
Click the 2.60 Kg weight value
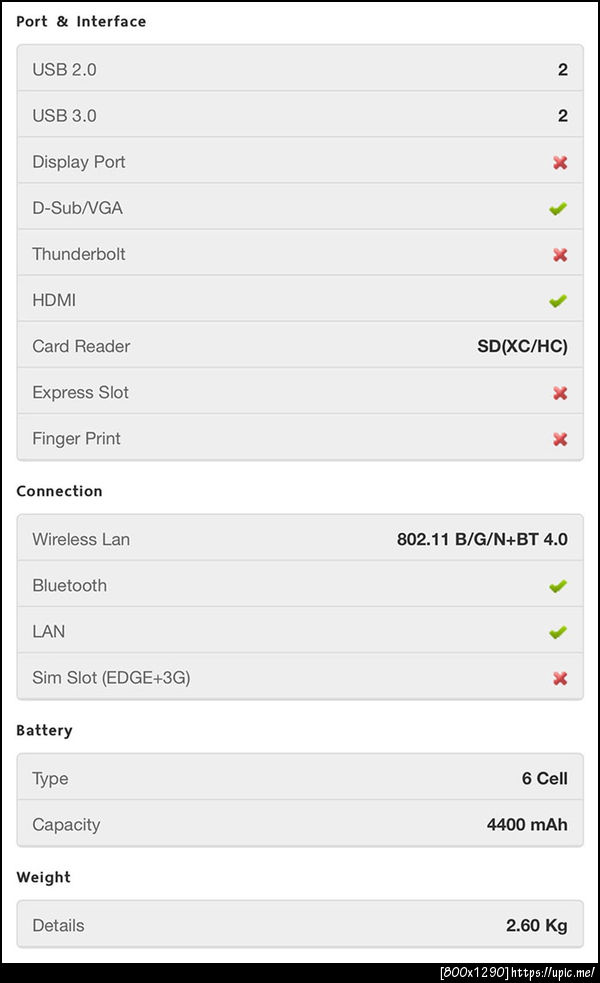536,926
